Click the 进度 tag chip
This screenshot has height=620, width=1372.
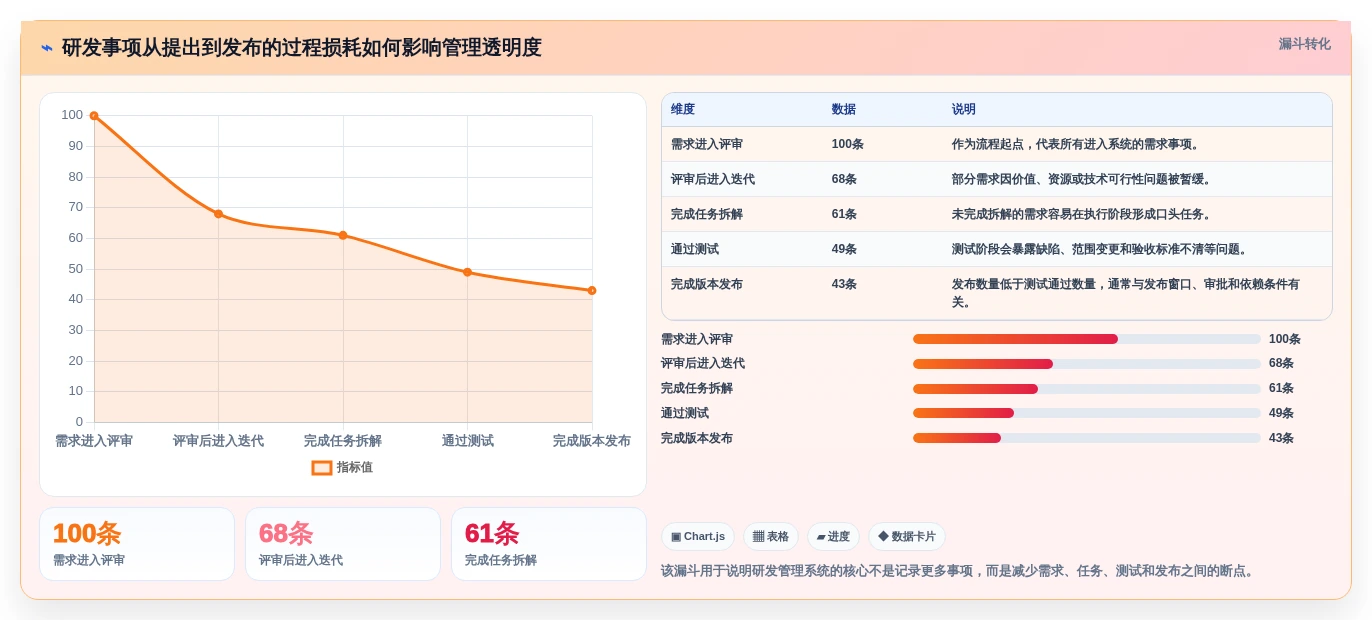click(x=833, y=537)
